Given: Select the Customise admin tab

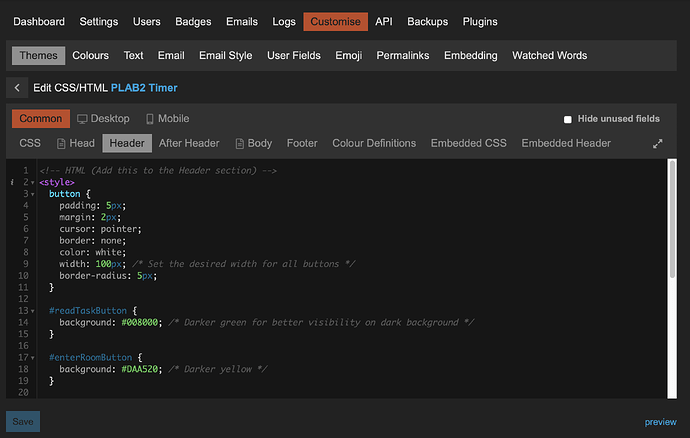Looking at the screenshot, I should [335, 22].
